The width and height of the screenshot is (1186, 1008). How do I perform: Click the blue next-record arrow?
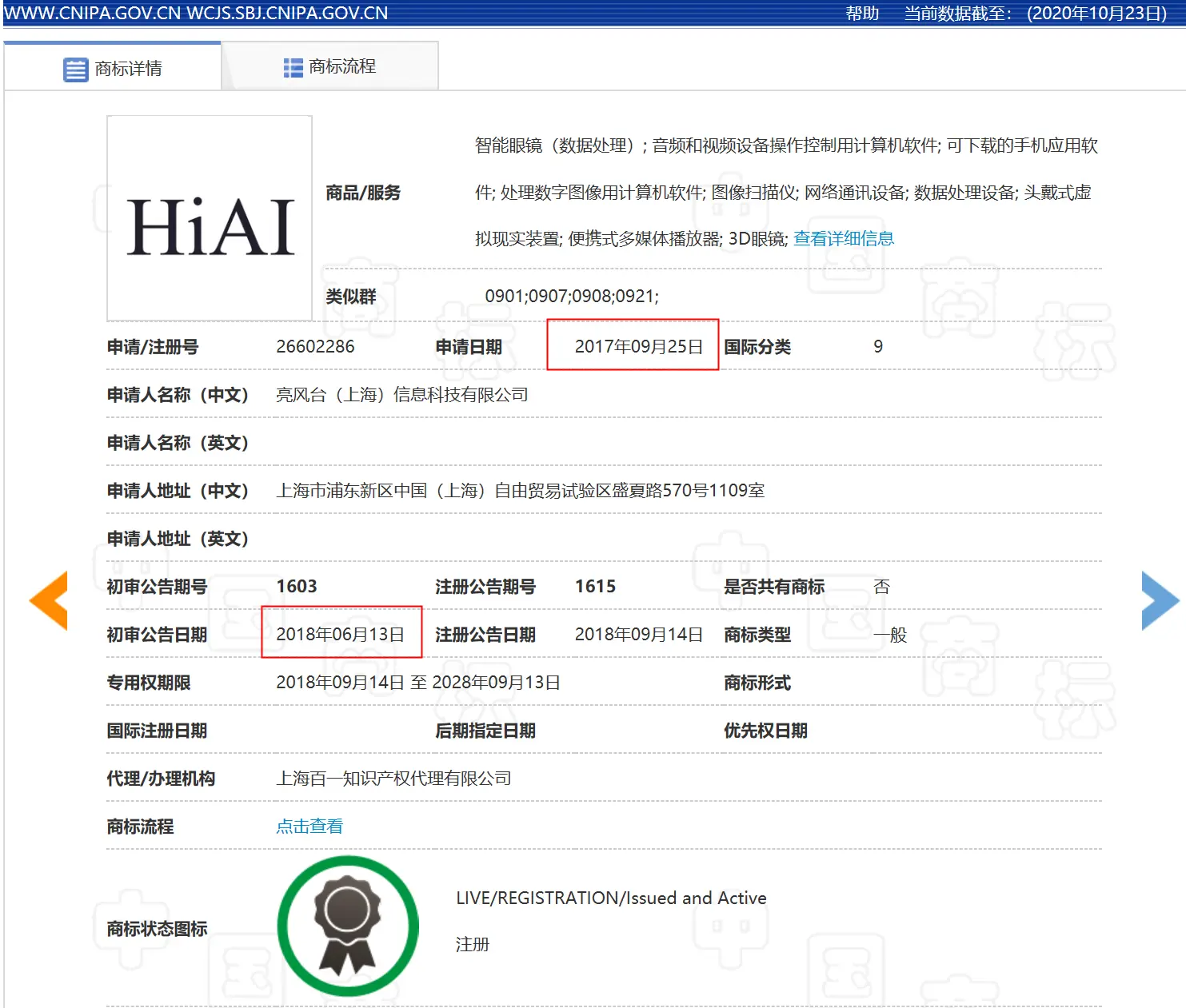pyautogui.click(x=1160, y=600)
